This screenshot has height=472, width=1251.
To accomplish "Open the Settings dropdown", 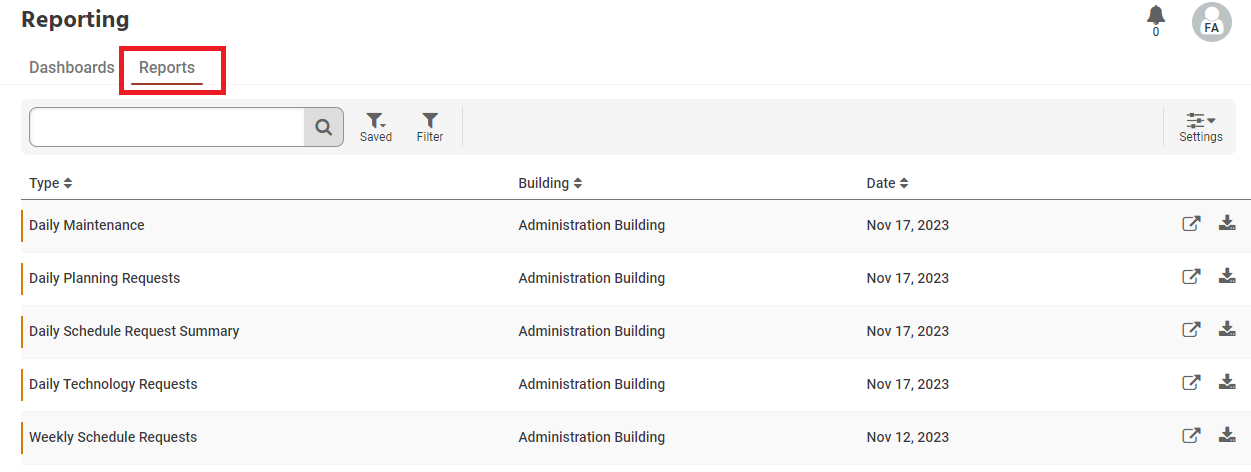I will pyautogui.click(x=1201, y=127).
